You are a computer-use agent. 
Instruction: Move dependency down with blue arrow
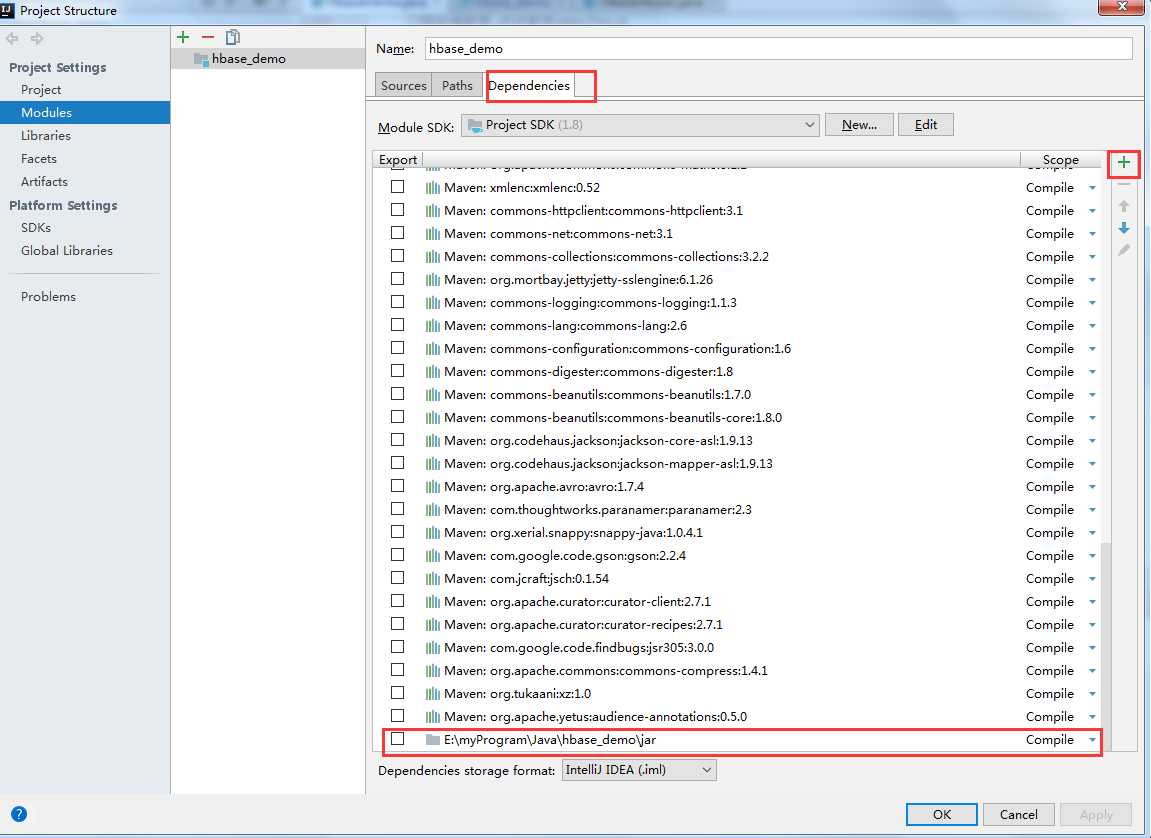pos(1123,228)
